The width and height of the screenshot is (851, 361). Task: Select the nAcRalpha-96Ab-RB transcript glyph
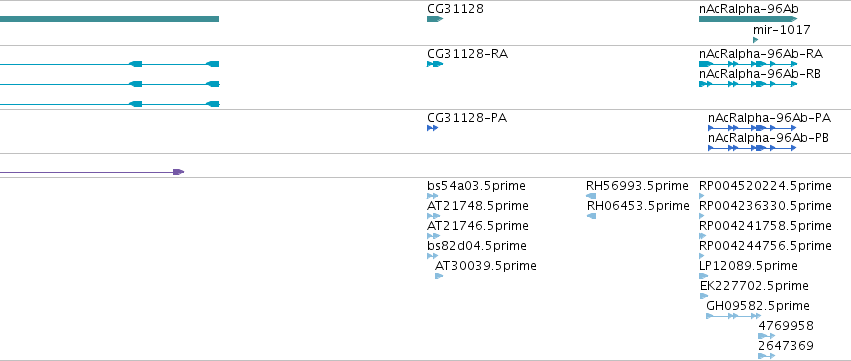tap(748, 84)
